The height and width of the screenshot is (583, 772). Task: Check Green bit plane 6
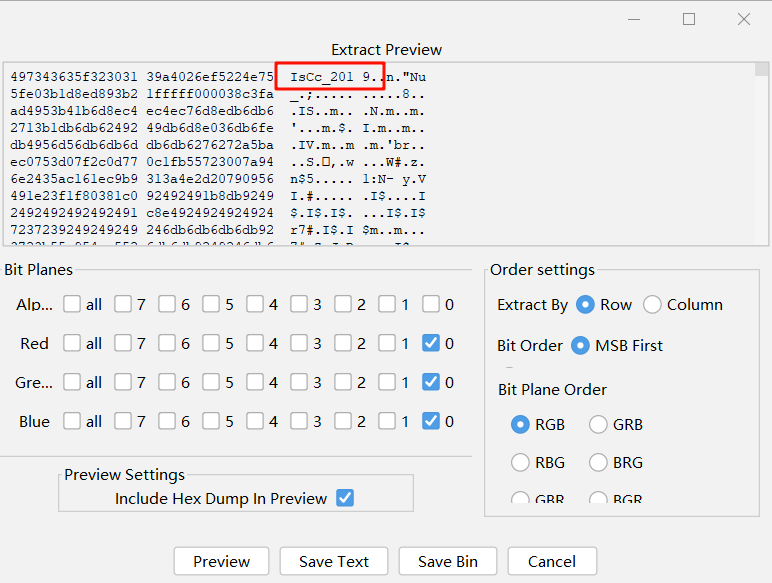pos(167,382)
